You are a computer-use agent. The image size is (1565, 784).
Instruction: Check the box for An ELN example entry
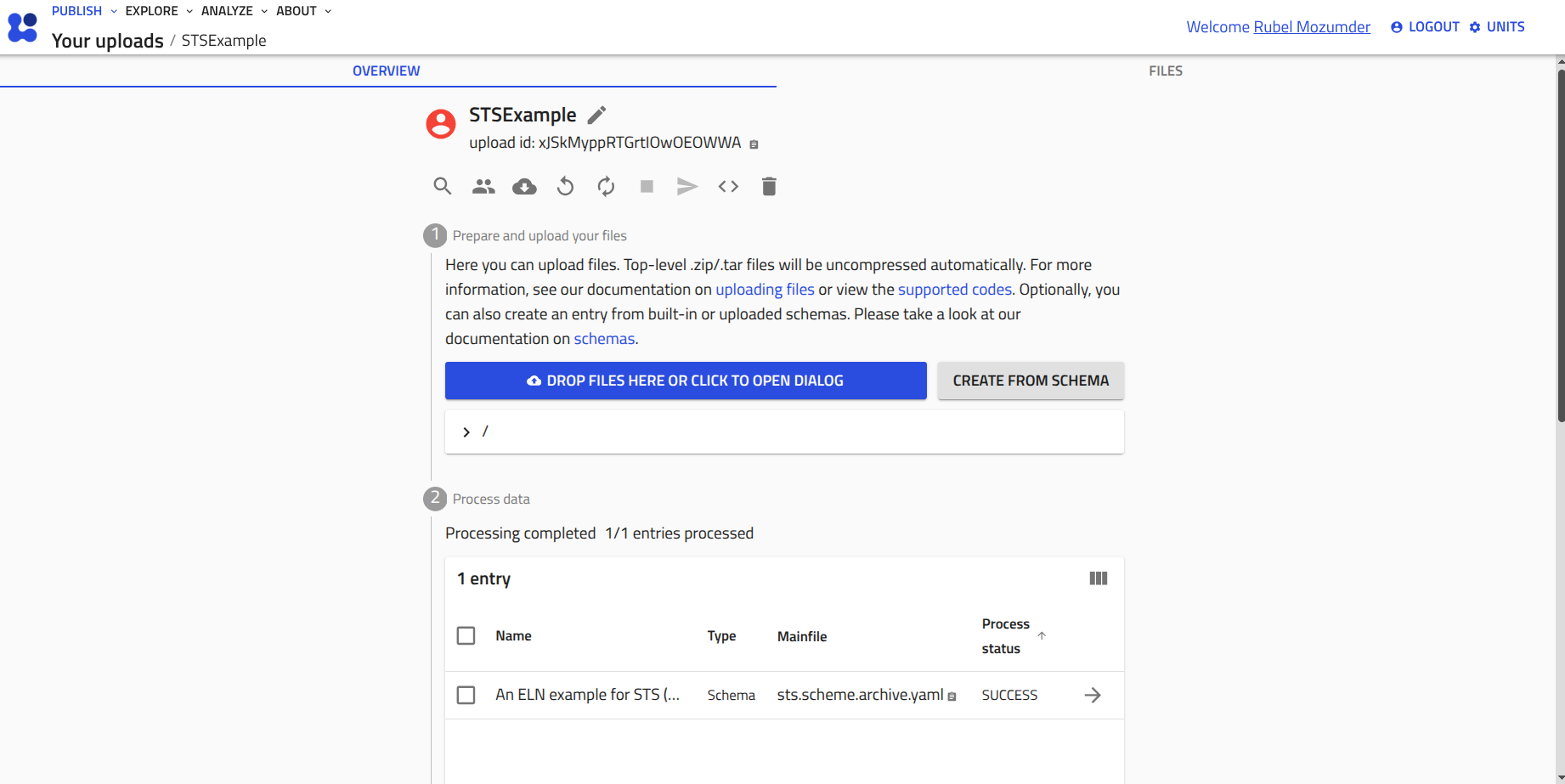point(466,695)
